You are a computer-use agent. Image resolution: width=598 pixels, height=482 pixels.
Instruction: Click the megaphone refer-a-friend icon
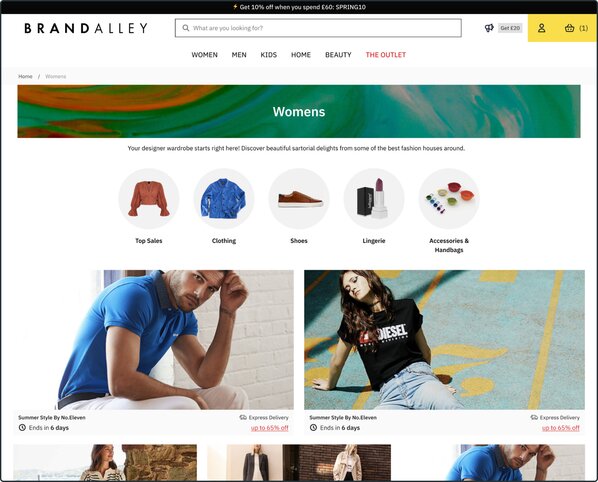(489, 28)
